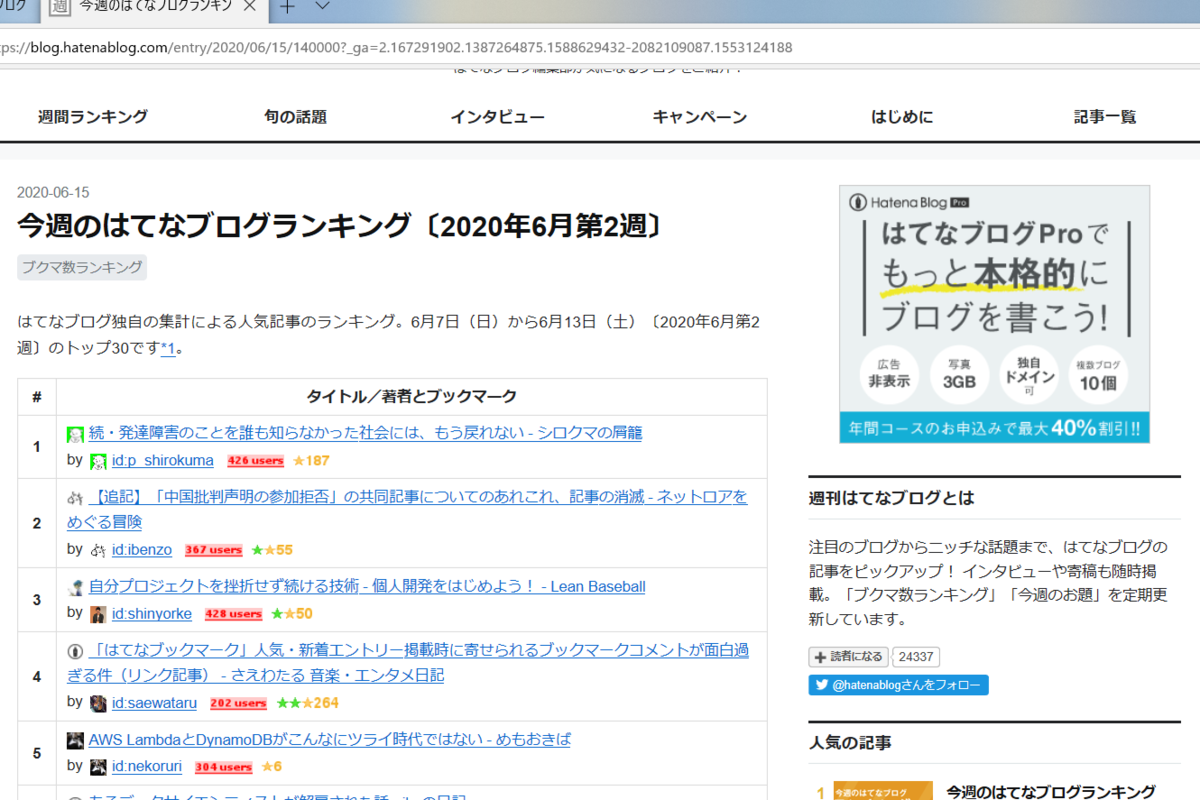Click the シロクマの屑籠 favicon beside rank 1 article
The image size is (1200, 800).
75,432
